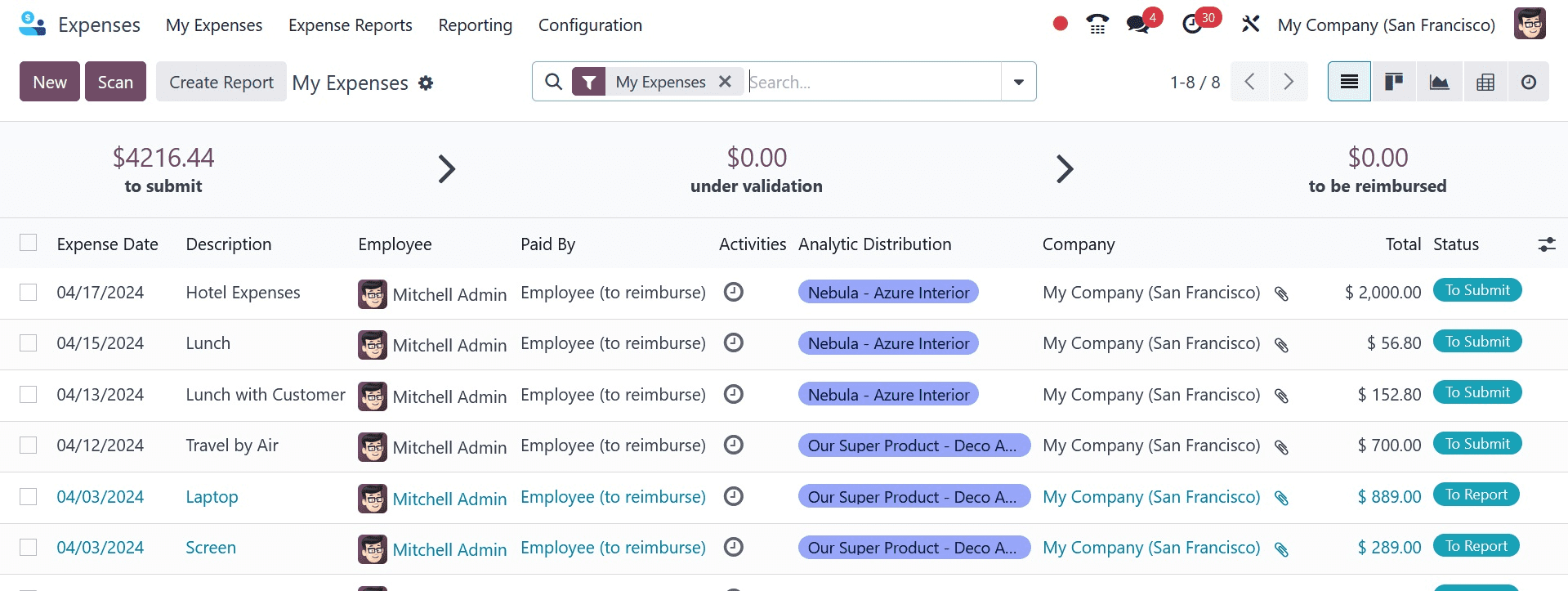The width and height of the screenshot is (1568, 591).
Task: Click chevron between to submit and under validation
Action: point(446,169)
